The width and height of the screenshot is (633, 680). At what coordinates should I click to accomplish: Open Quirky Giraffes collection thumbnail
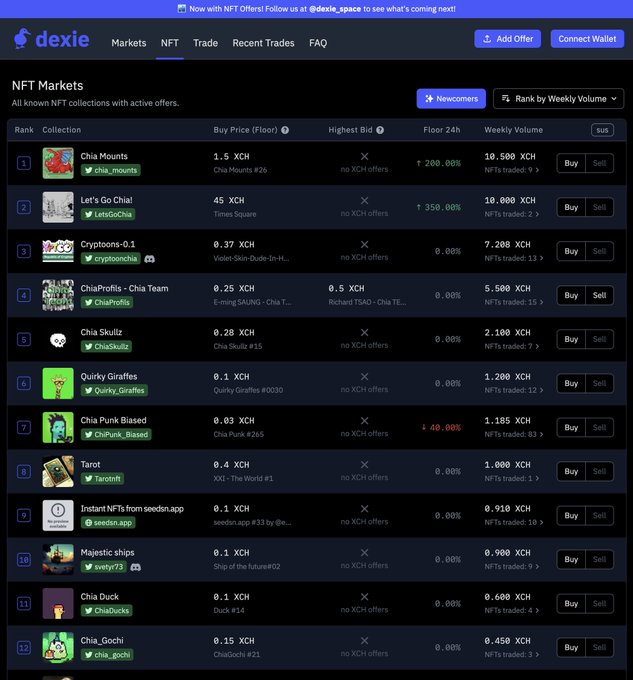tap(58, 383)
